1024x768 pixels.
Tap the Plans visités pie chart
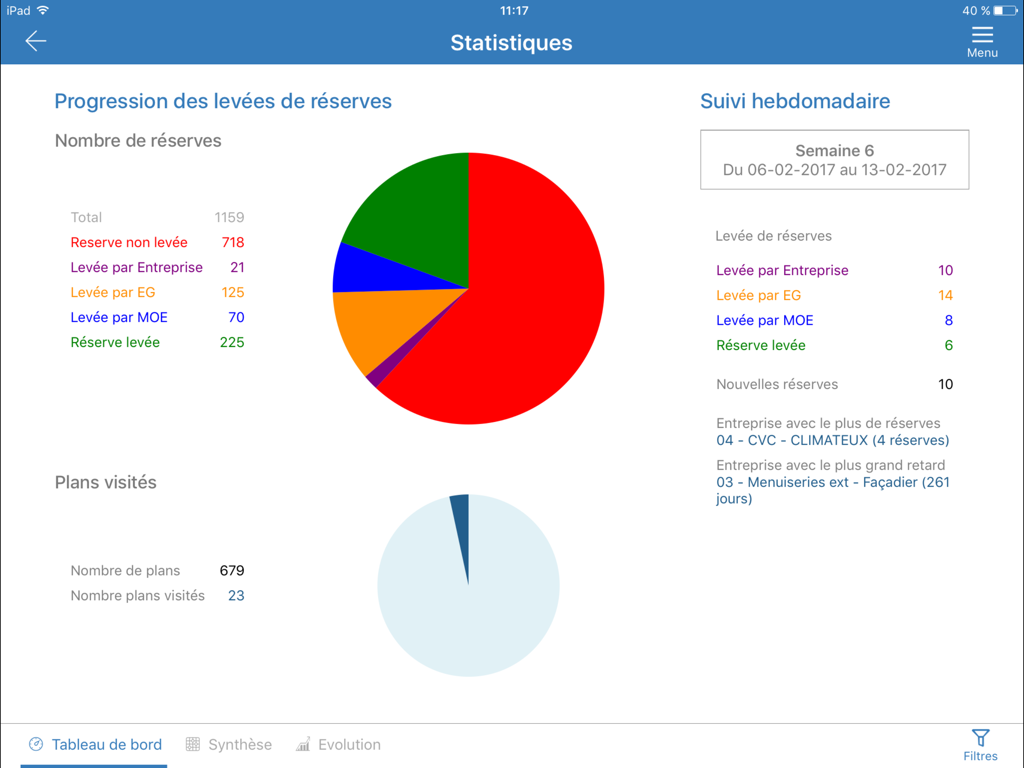coord(467,585)
